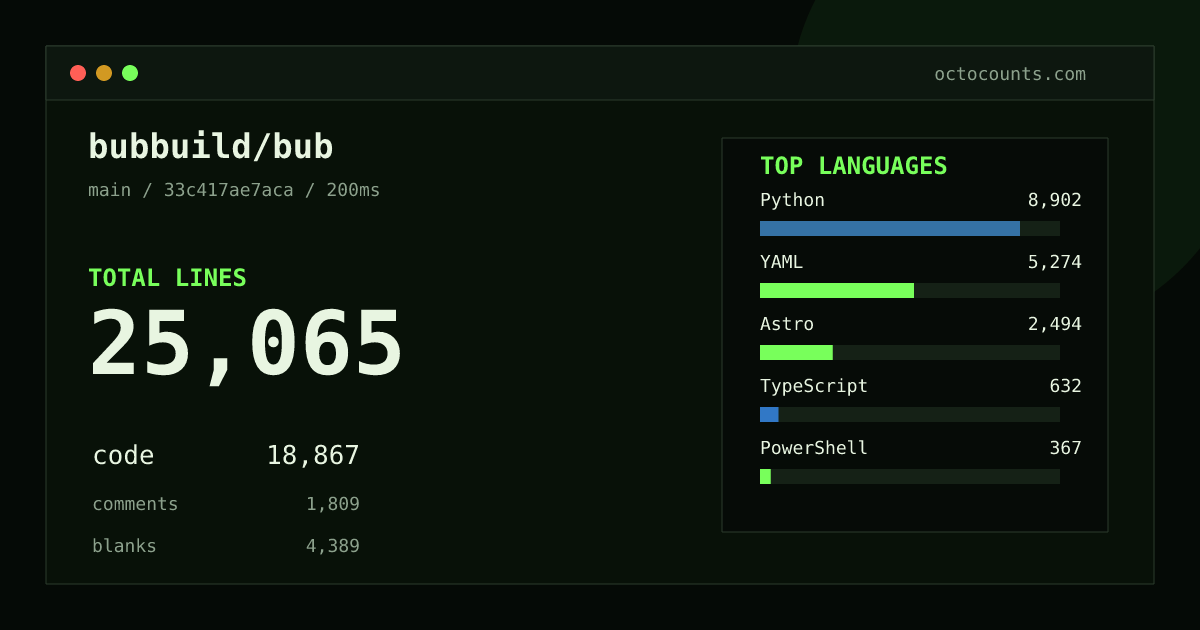1200x630 pixels.
Task: Click the red window dot
Action: [78, 73]
